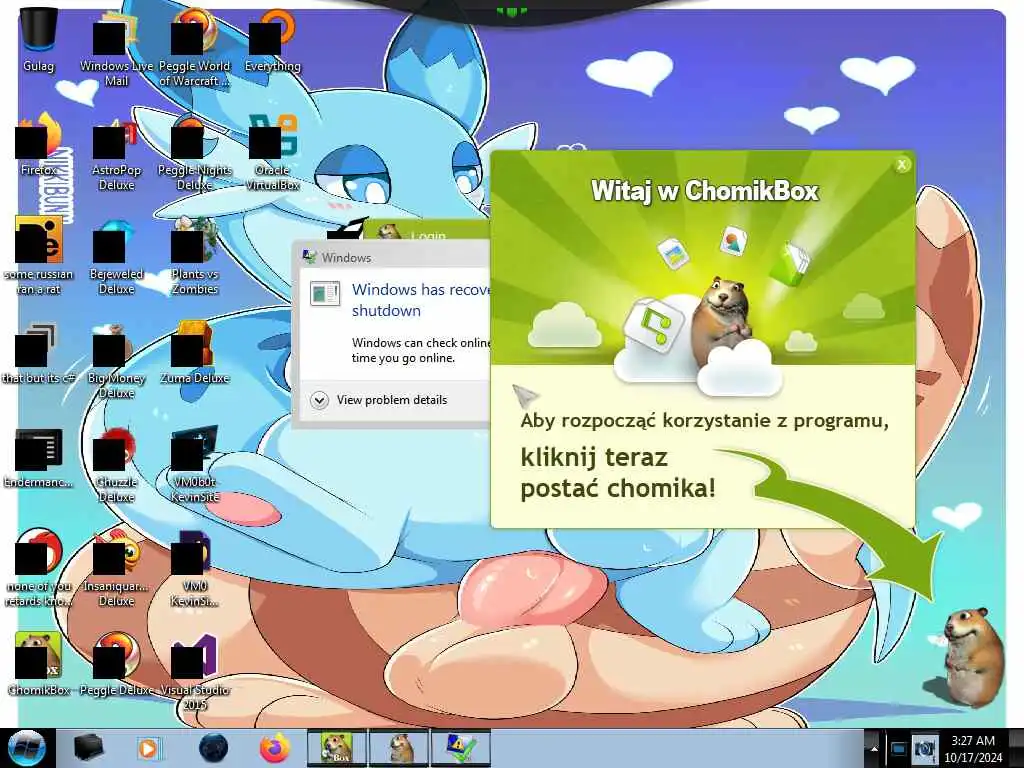Open the Everything desktop shortcut
1024x768 pixels.
pyautogui.click(x=273, y=40)
